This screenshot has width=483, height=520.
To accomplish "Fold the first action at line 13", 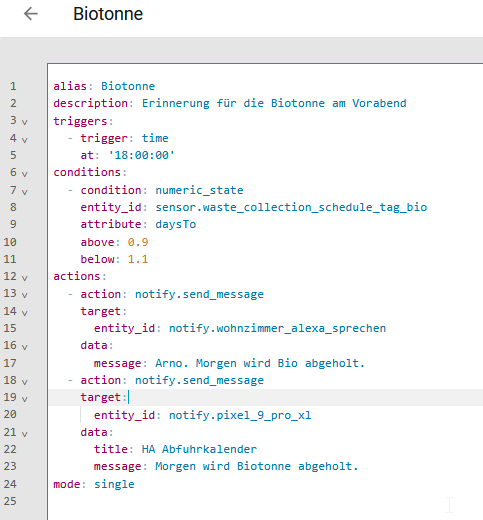I will [x=24, y=295].
